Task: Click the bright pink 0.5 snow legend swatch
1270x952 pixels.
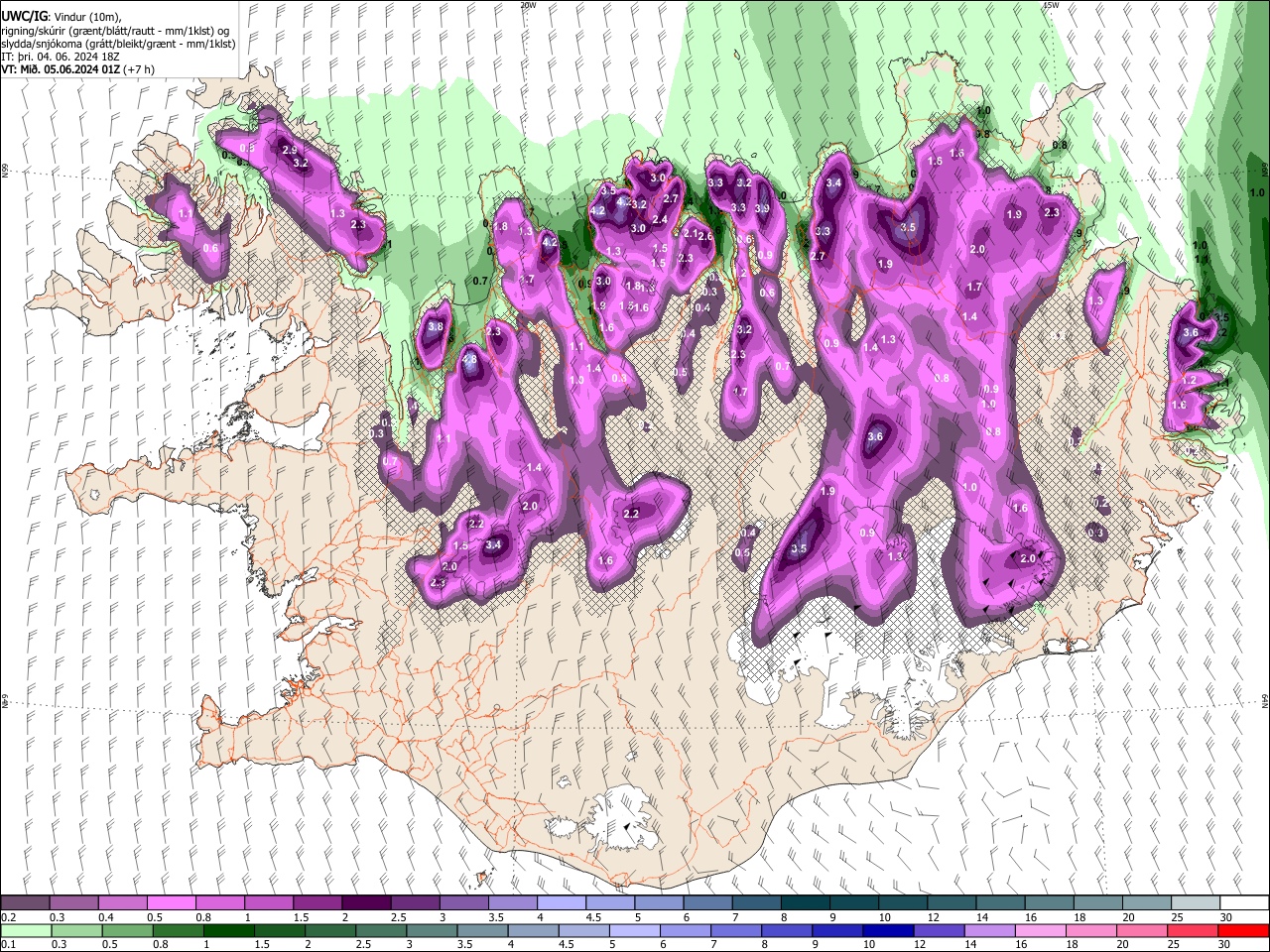Action: pos(171,903)
